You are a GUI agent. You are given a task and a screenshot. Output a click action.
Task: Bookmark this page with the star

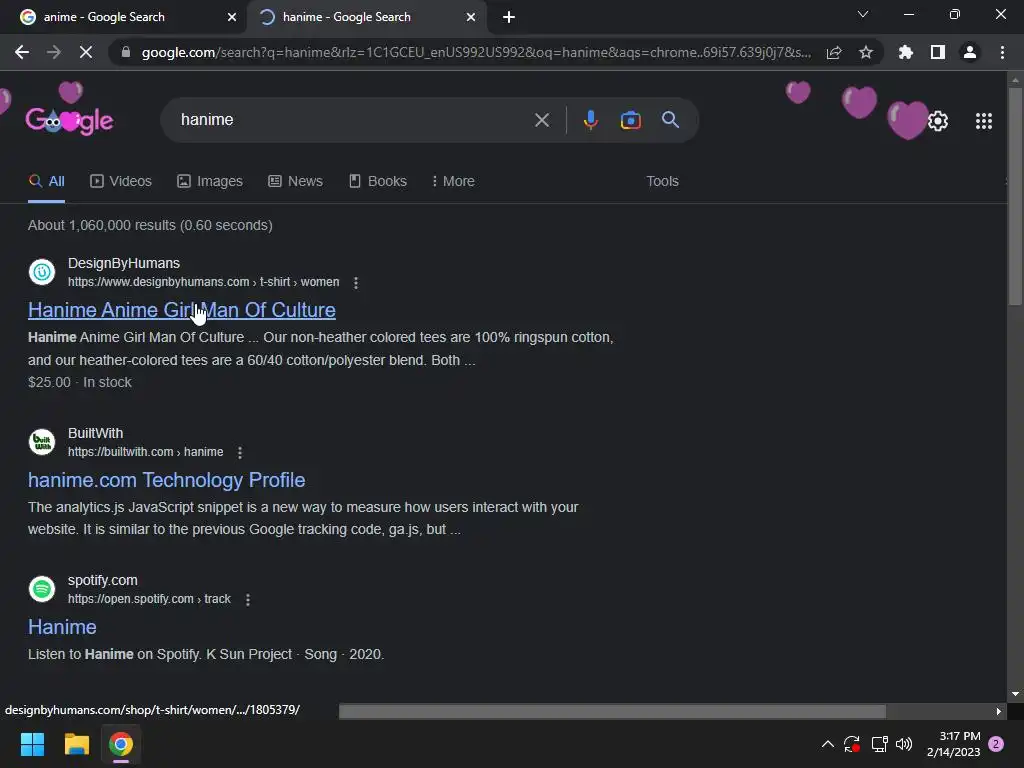click(x=866, y=52)
